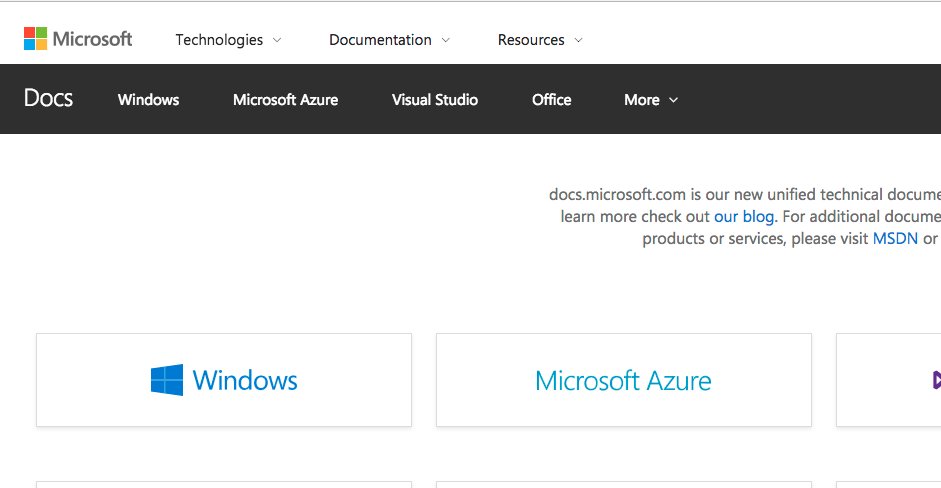Screen dimensions: 941x488
Task: Click the Microsoft wordmark in header
Action: pos(92,39)
